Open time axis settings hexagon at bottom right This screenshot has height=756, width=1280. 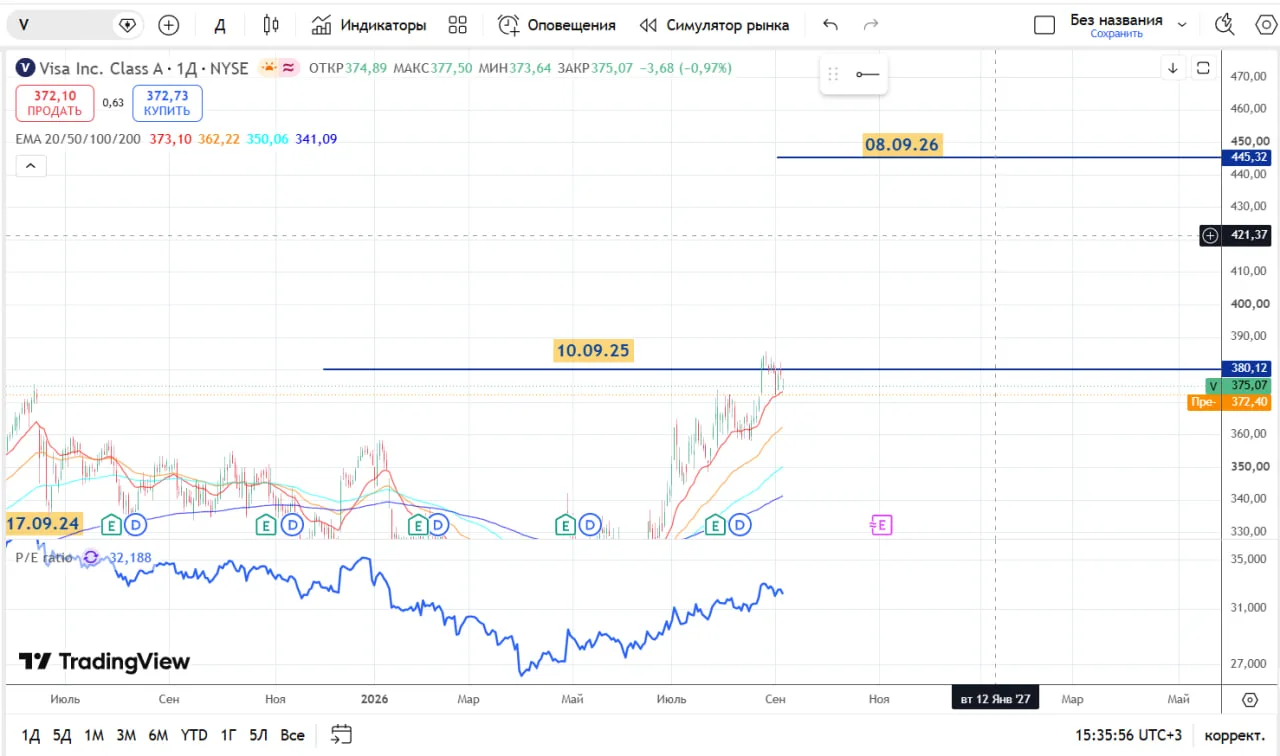[x=1250, y=699]
